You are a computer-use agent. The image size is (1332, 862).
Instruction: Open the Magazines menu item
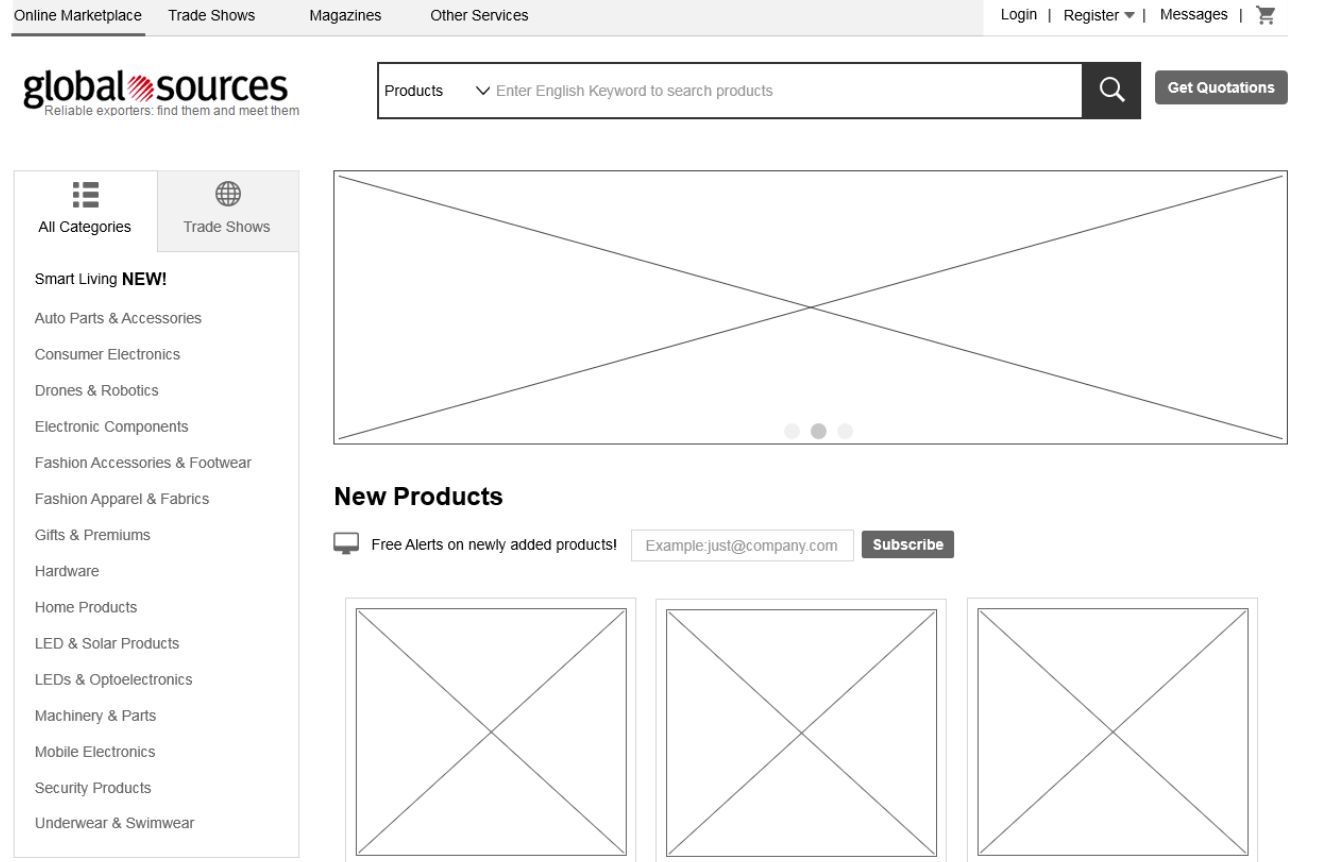coord(345,15)
